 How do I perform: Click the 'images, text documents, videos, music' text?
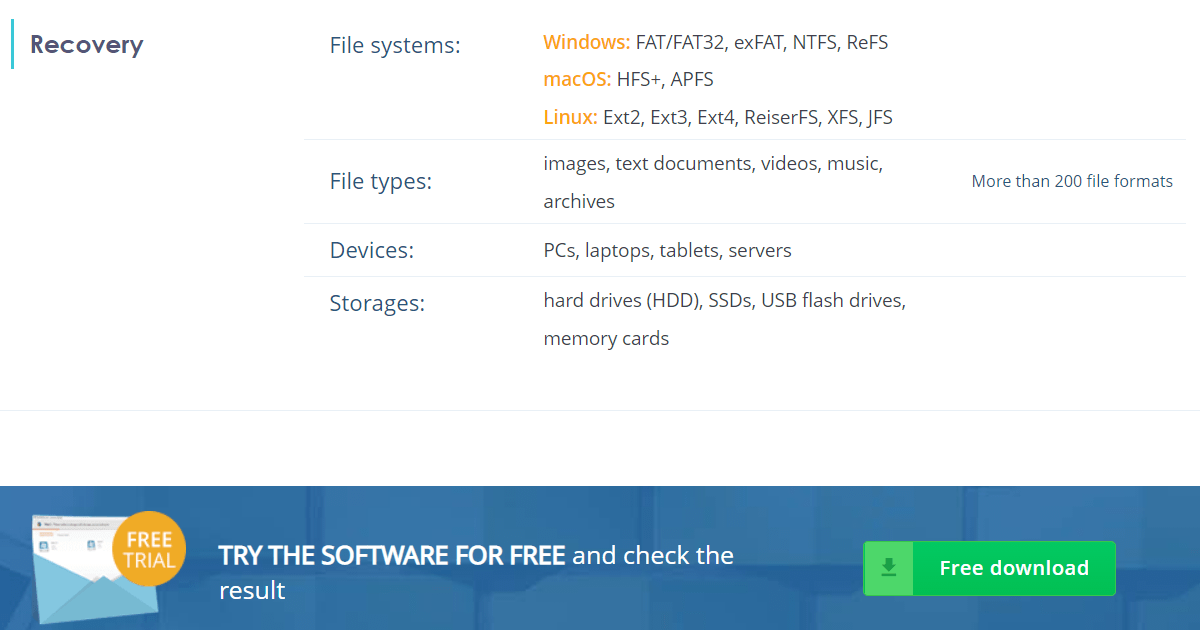click(x=713, y=163)
